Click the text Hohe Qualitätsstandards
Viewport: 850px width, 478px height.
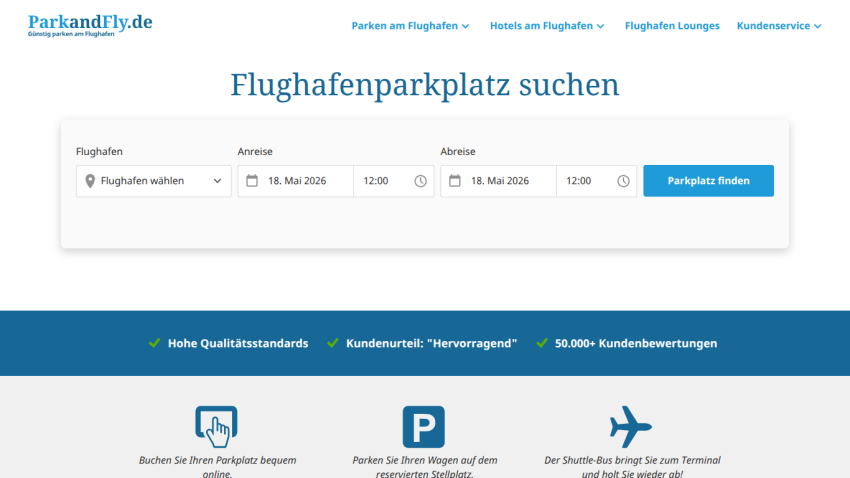pyautogui.click(x=238, y=343)
